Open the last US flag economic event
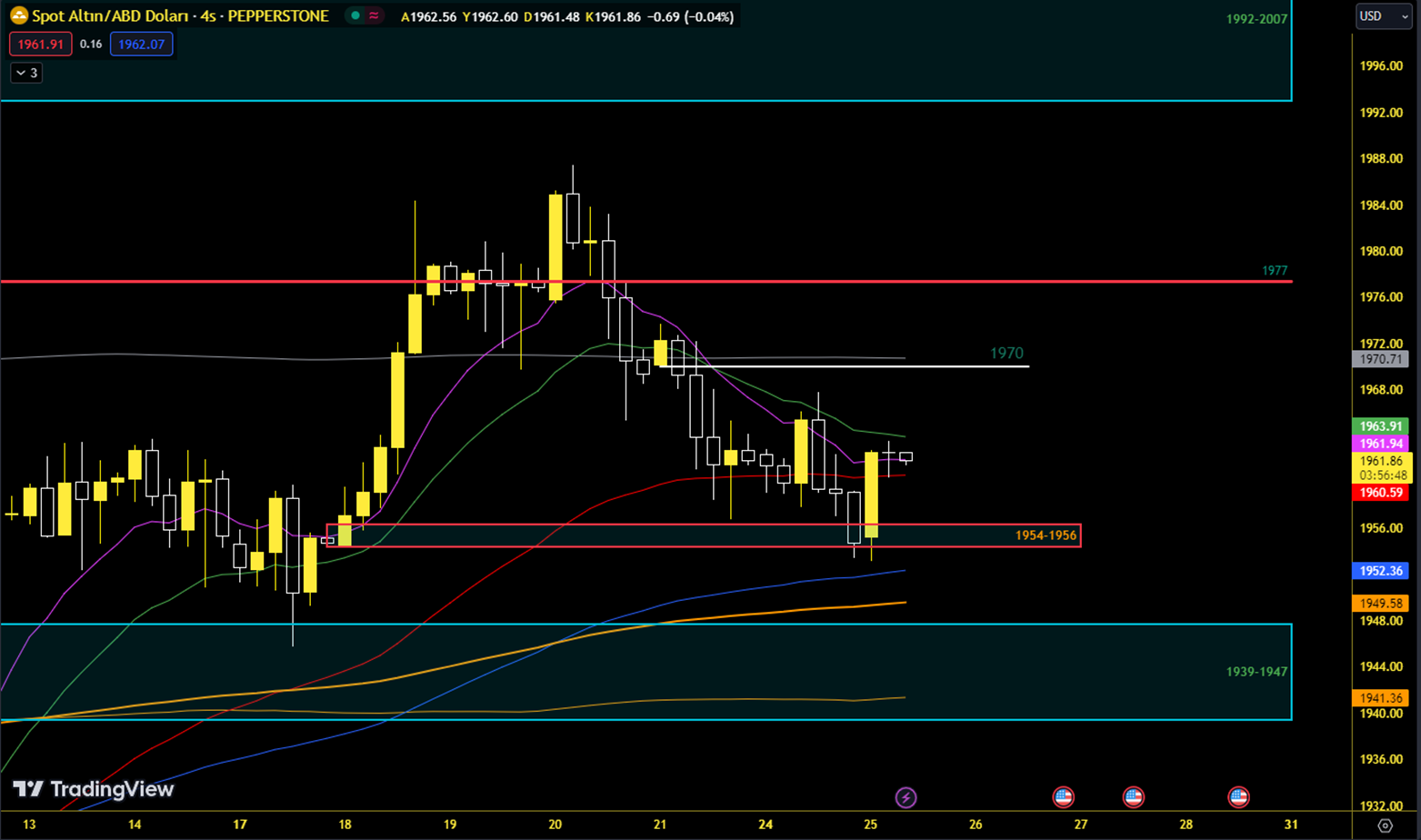The height and width of the screenshot is (840, 1421). (1238, 797)
